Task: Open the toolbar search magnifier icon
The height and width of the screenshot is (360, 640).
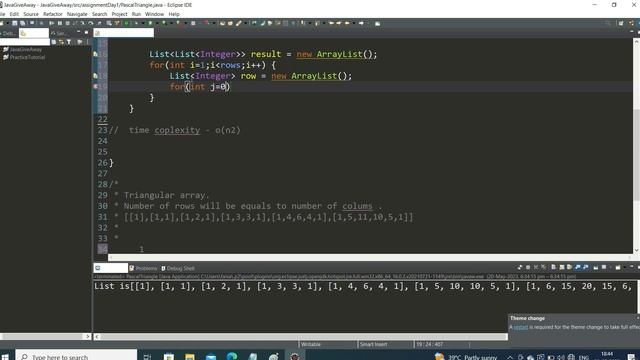Action: click(x=608, y=23)
